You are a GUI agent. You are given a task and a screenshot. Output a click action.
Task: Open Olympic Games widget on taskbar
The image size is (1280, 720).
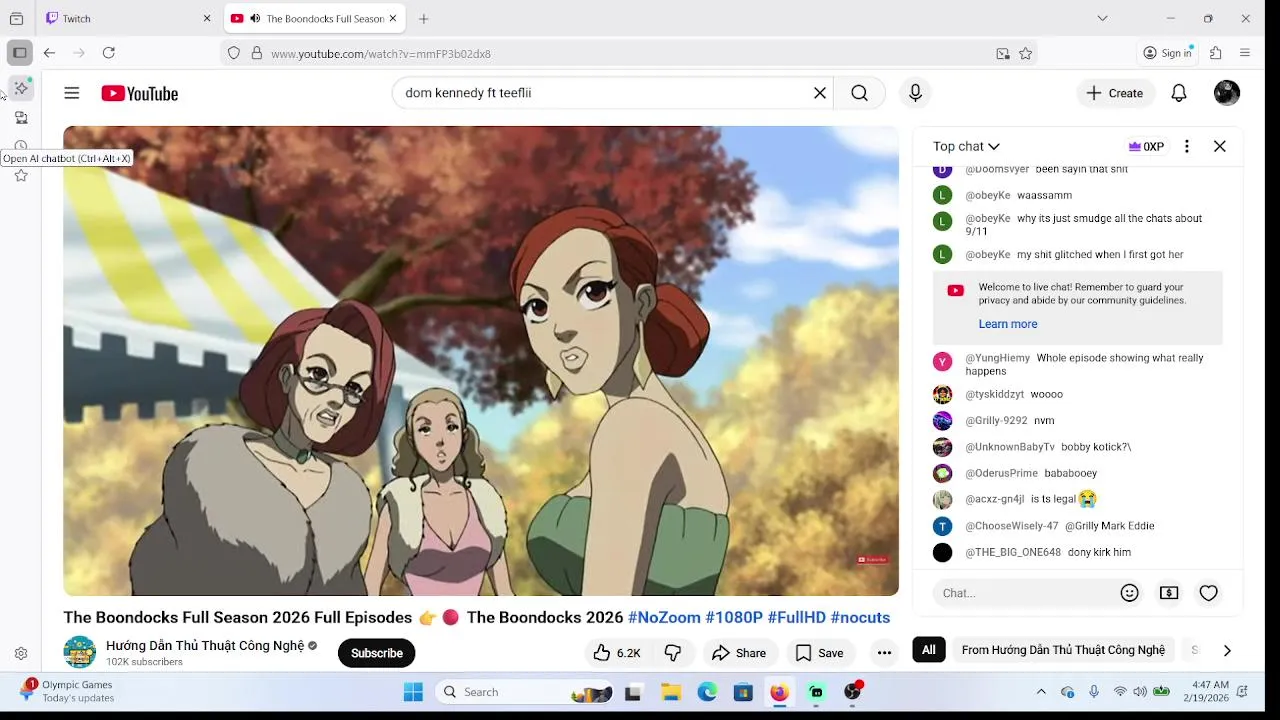click(x=67, y=691)
